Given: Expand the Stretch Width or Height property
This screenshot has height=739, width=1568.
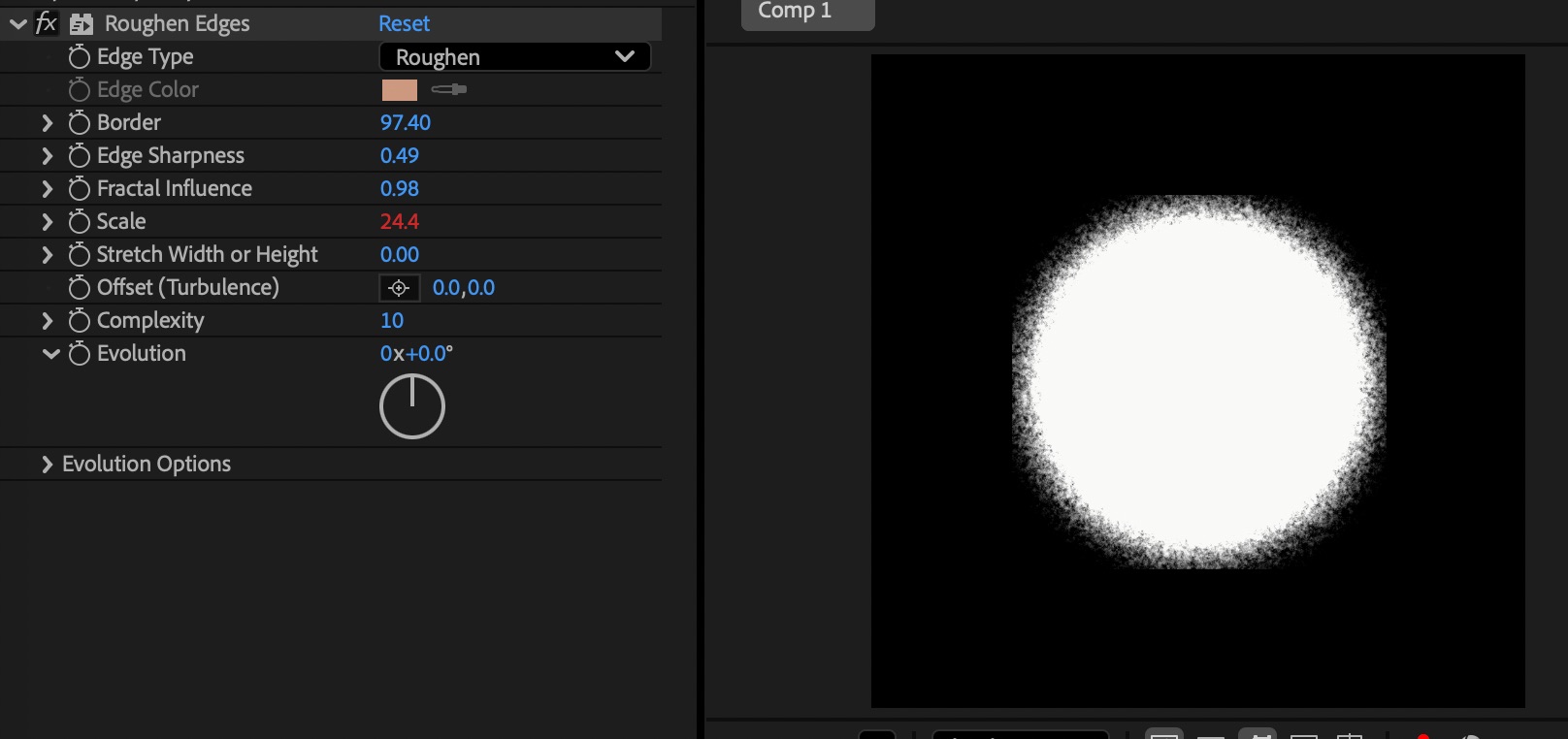Looking at the screenshot, I should [x=47, y=255].
